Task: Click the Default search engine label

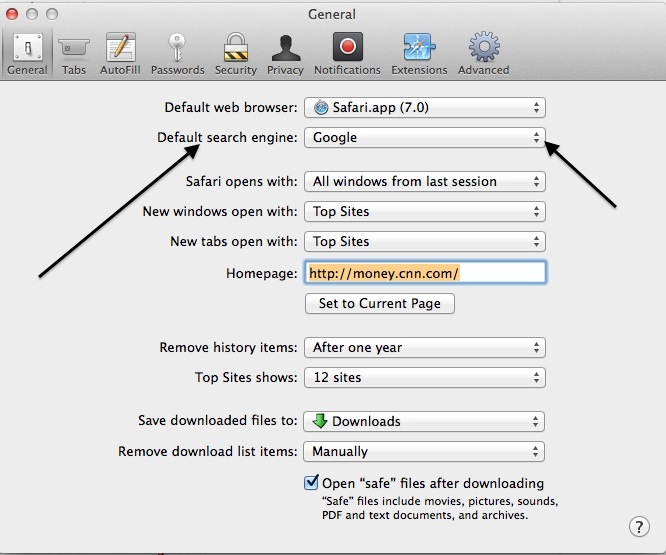Action: [227, 138]
